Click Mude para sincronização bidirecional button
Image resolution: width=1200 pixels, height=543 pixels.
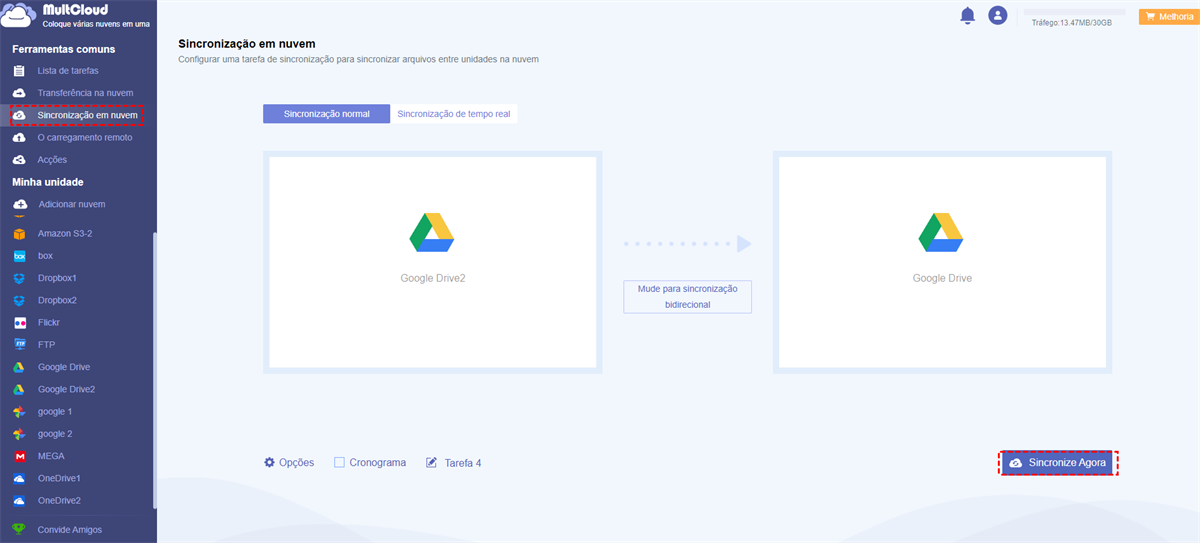(687, 296)
